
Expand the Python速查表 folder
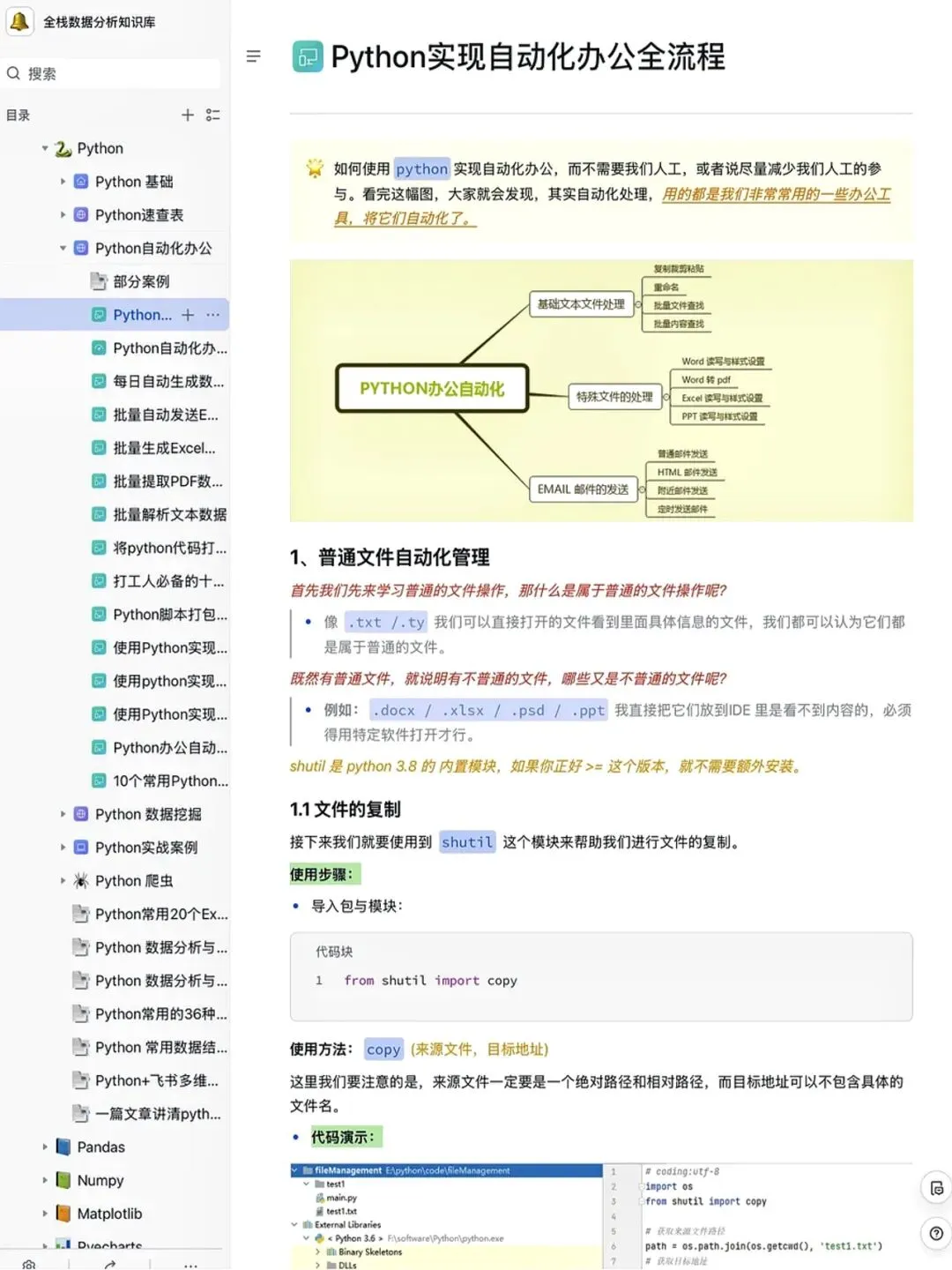[x=63, y=215]
